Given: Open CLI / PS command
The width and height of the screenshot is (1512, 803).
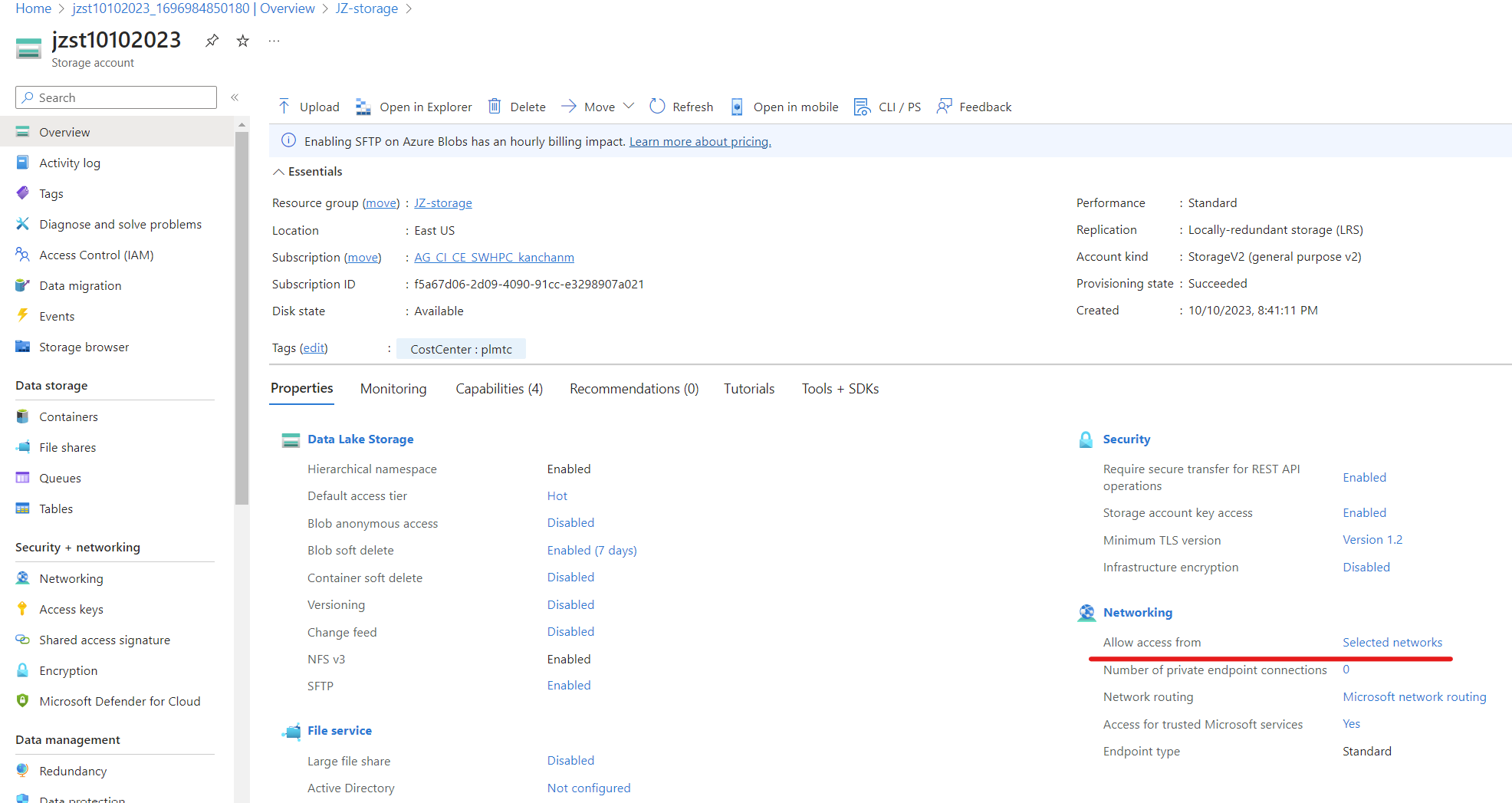Looking at the screenshot, I should [887, 107].
